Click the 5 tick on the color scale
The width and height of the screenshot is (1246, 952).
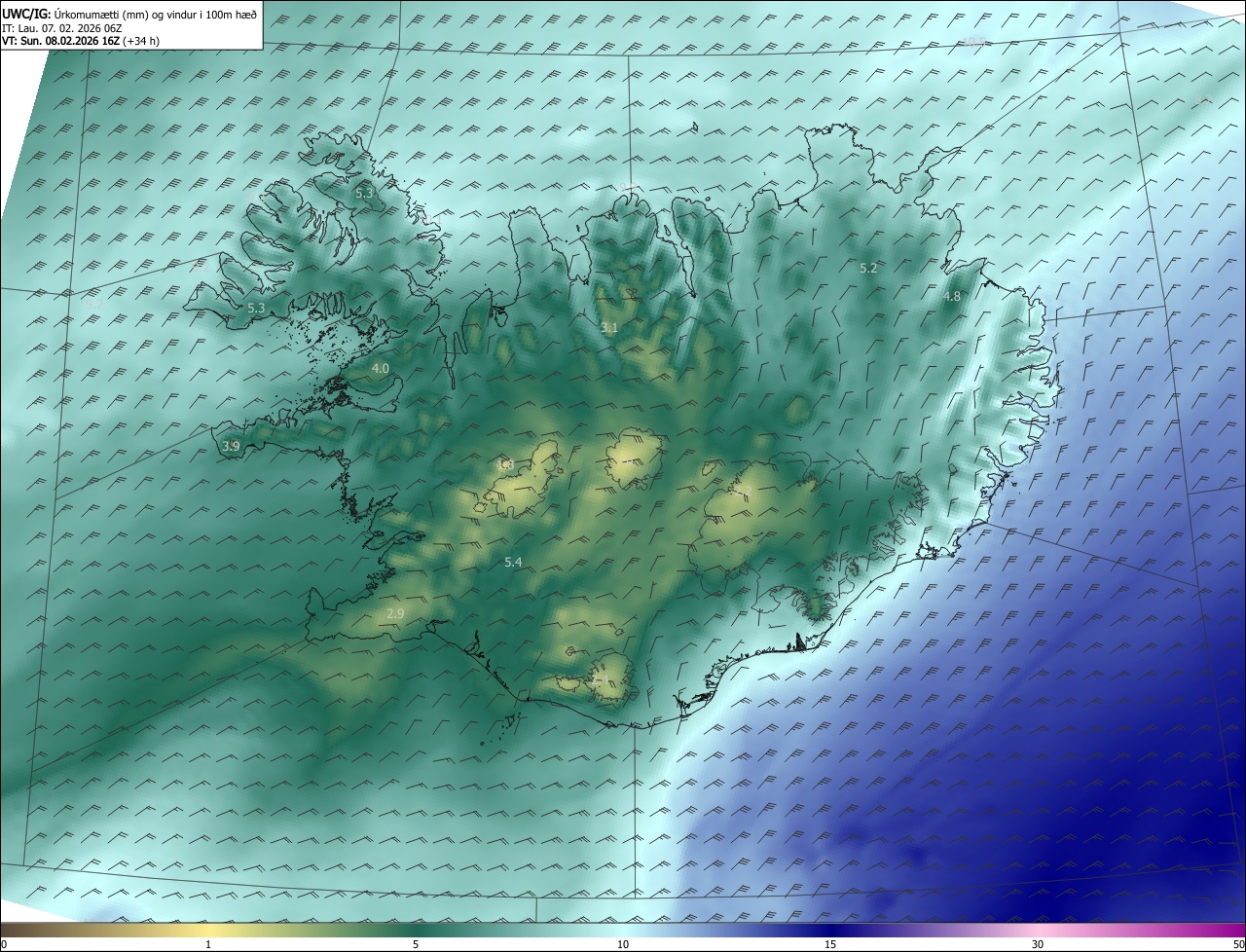416,944
